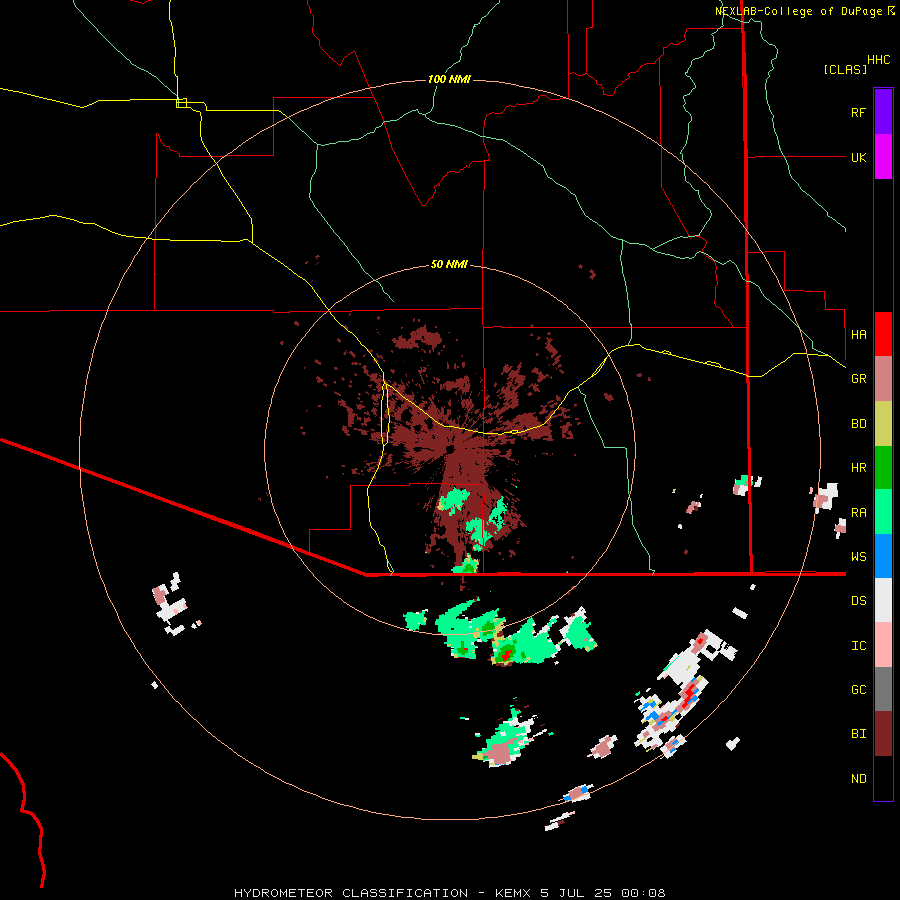This screenshot has height=900, width=900.
Task: Click the "UK" legend label
Action: 858,157
